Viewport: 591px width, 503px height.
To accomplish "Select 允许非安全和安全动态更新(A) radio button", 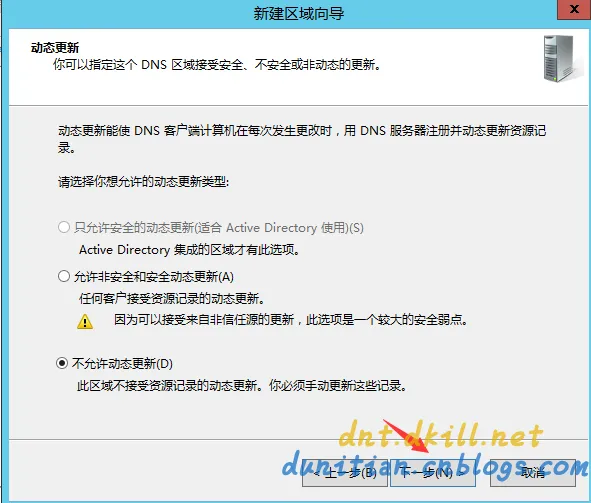I will tap(64, 276).
